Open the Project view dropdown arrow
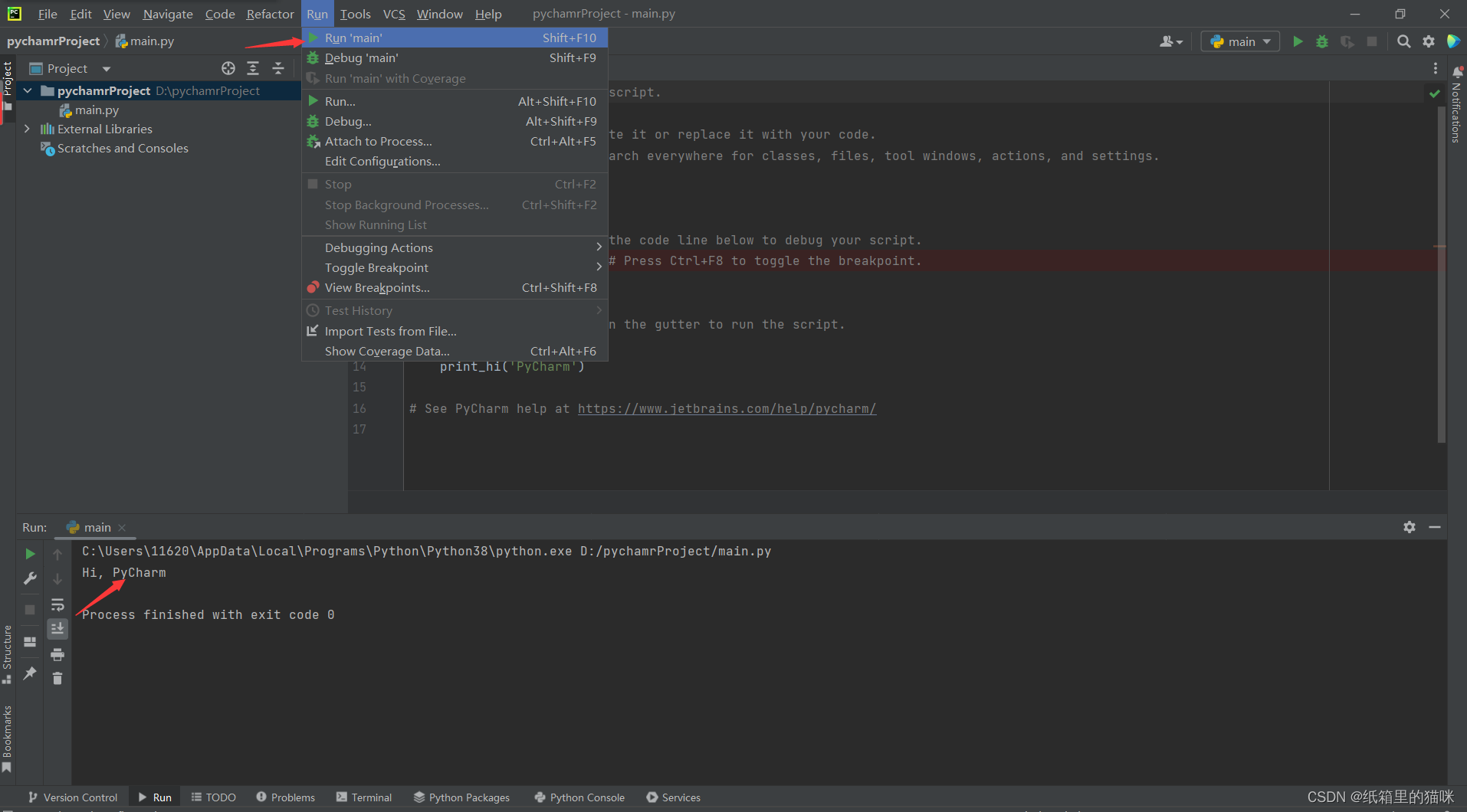Viewport: 1467px width, 812px height. (107, 69)
